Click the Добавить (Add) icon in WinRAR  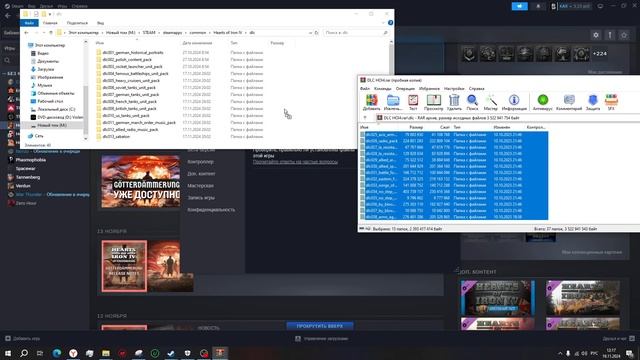tap(371, 102)
